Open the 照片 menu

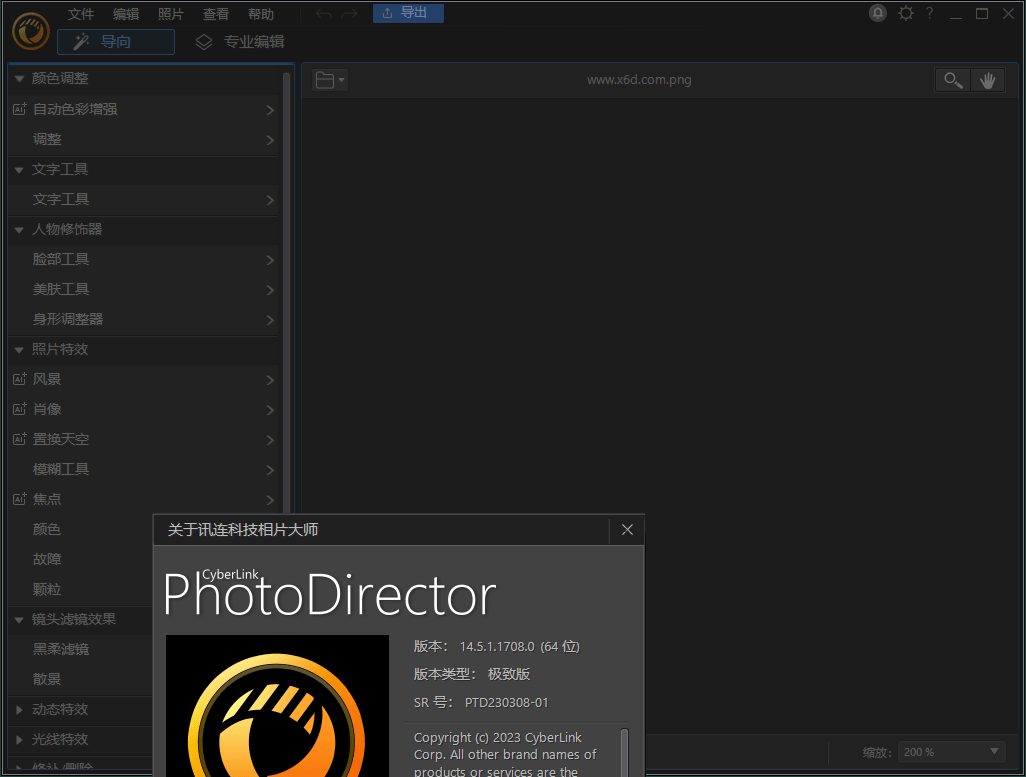pyautogui.click(x=170, y=13)
